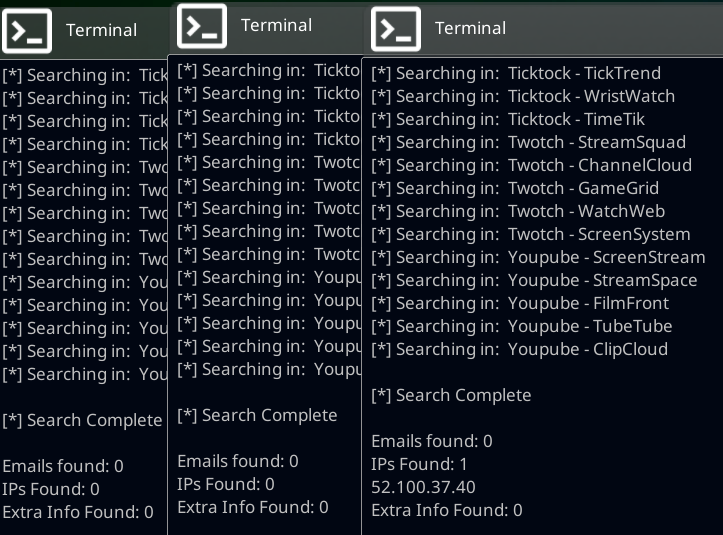
Task: Select the middle window's Terminal title bar
Action: coord(276,25)
